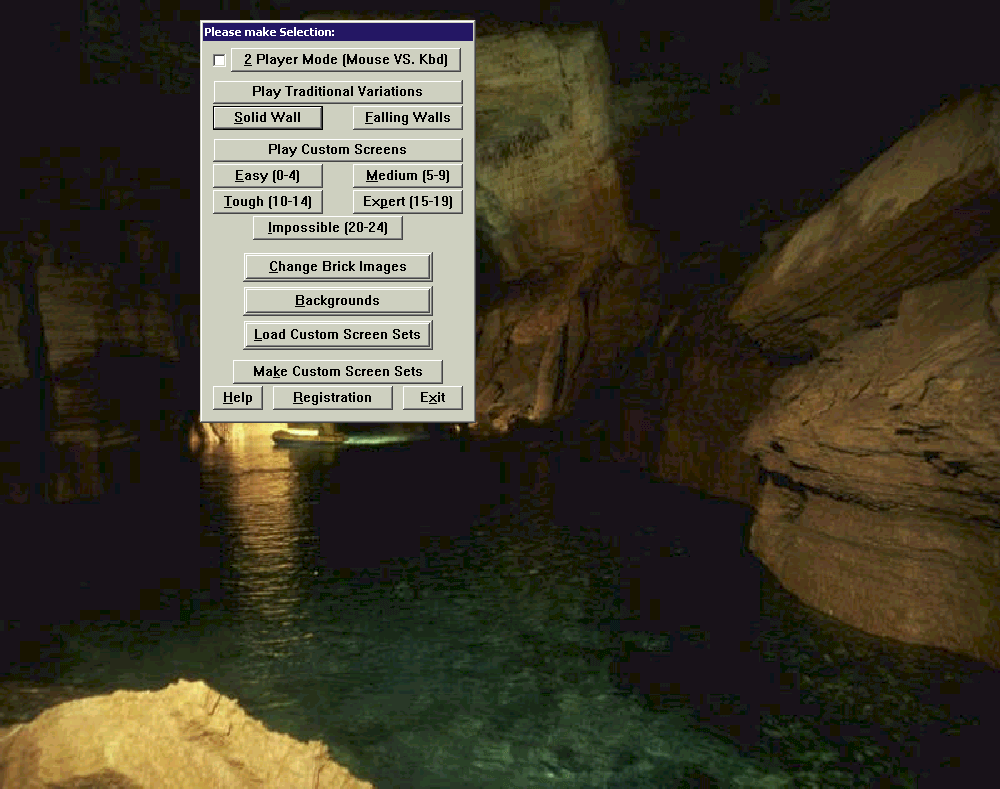Open Make Custom Screen Sets
The height and width of the screenshot is (789, 1000).
click(x=337, y=371)
